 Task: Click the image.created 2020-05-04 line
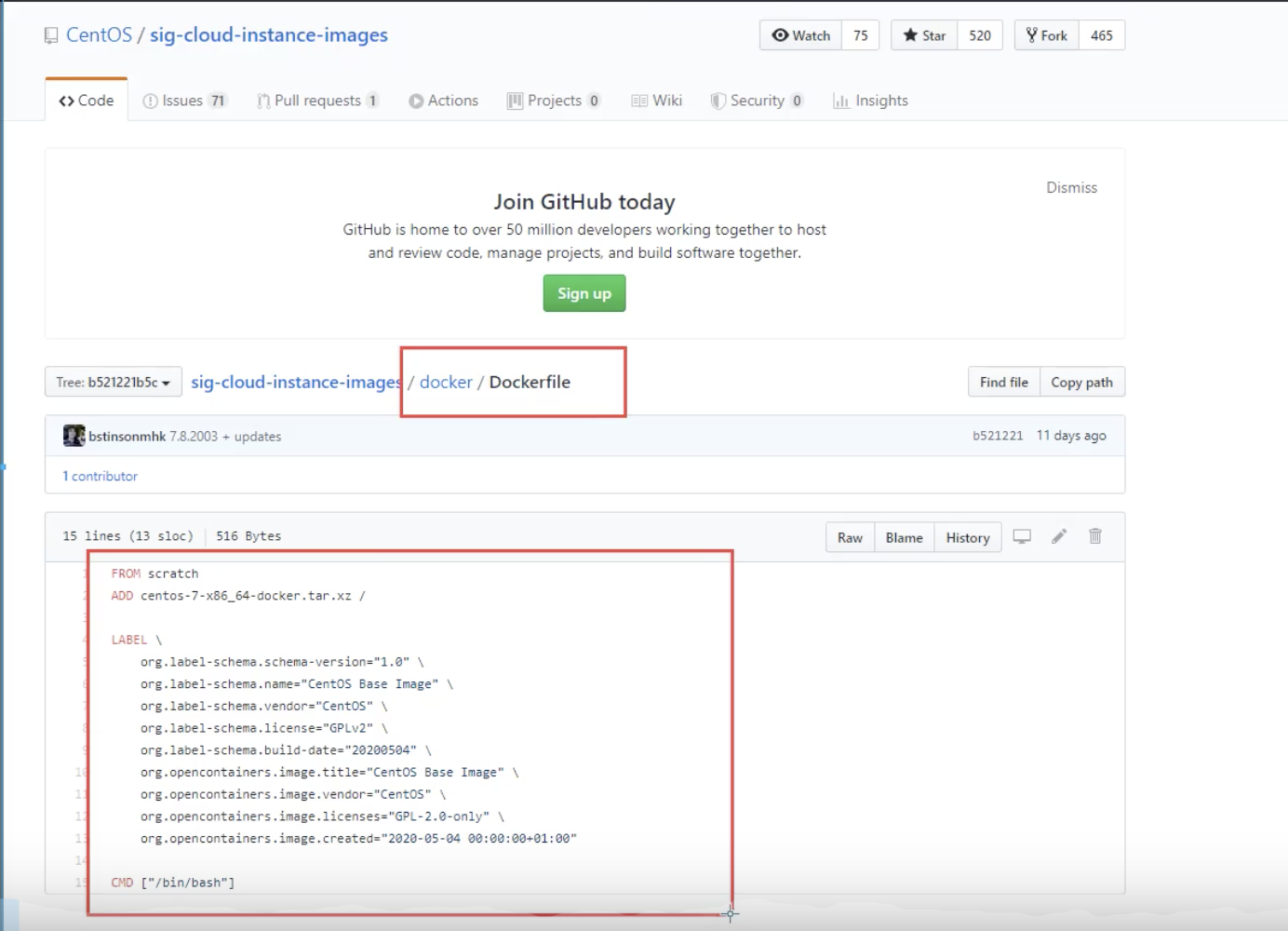click(358, 839)
